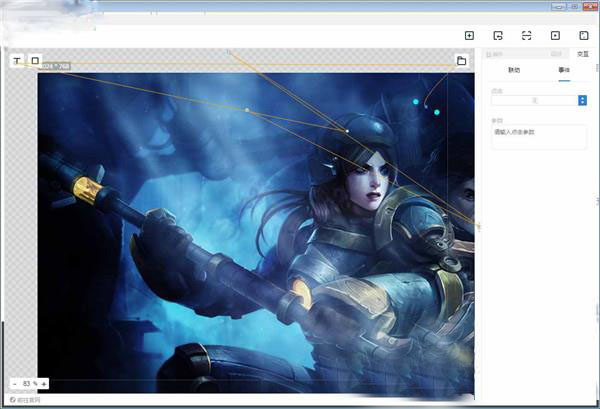
Task: Click the 83 % zoom value
Action: click(29, 383)
